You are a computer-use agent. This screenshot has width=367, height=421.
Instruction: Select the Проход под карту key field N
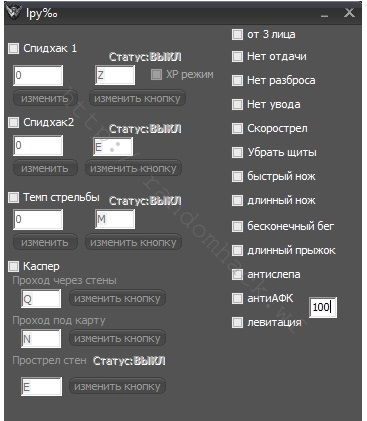tap(41, 339)
